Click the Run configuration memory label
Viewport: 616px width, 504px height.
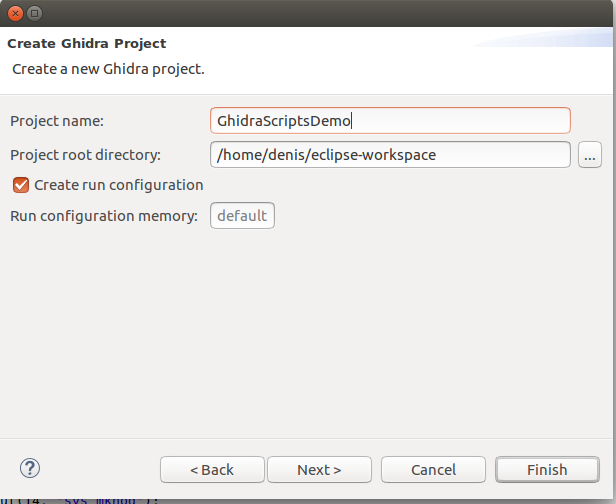coord(104,216)
